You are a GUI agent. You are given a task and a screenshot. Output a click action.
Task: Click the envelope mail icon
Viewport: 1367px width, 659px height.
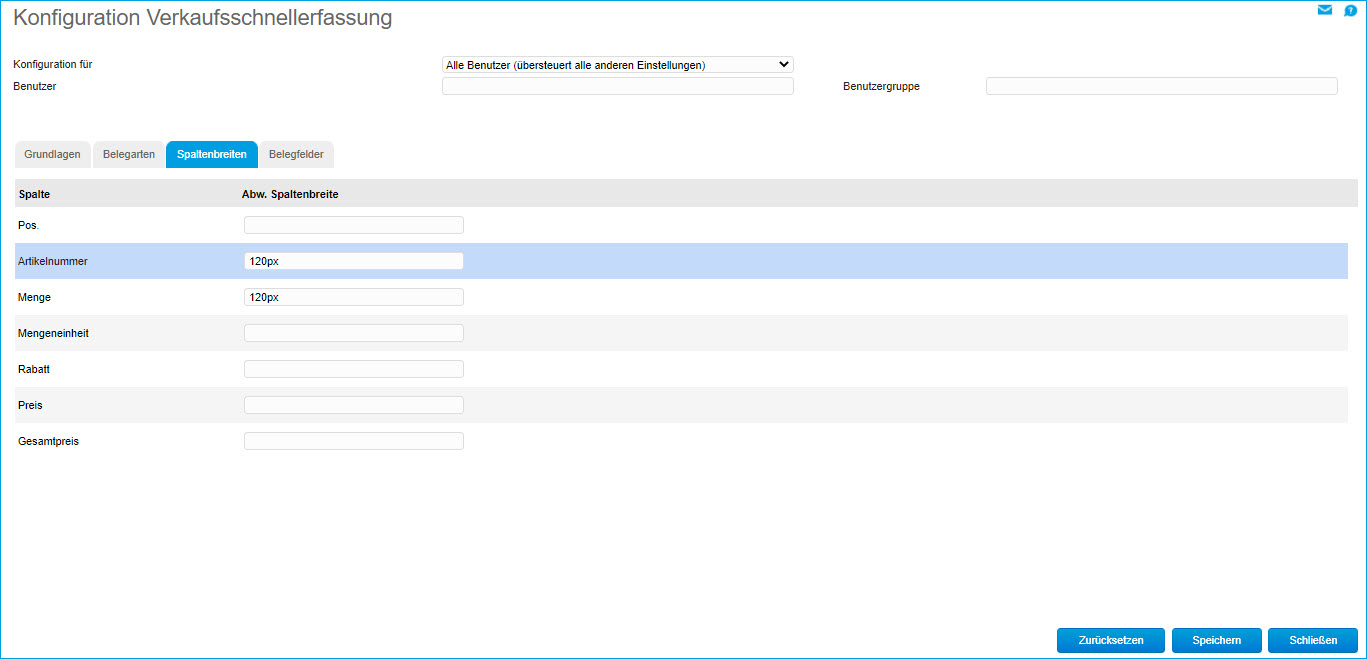[1325, 11]
